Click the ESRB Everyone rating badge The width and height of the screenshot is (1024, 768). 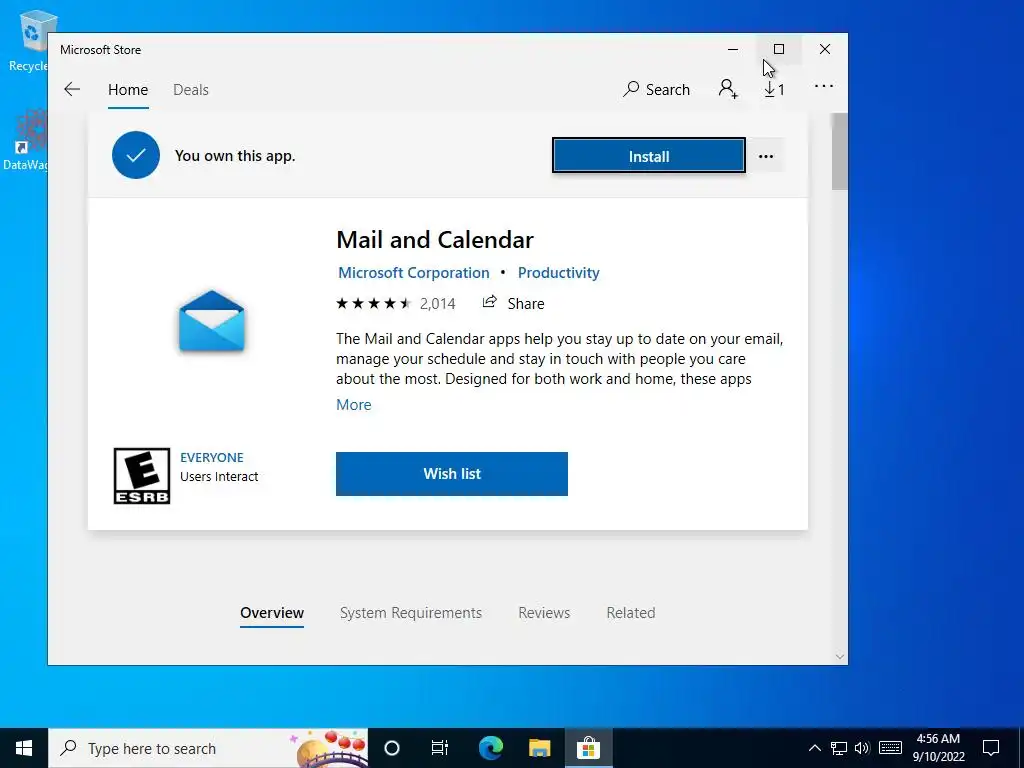142,475
